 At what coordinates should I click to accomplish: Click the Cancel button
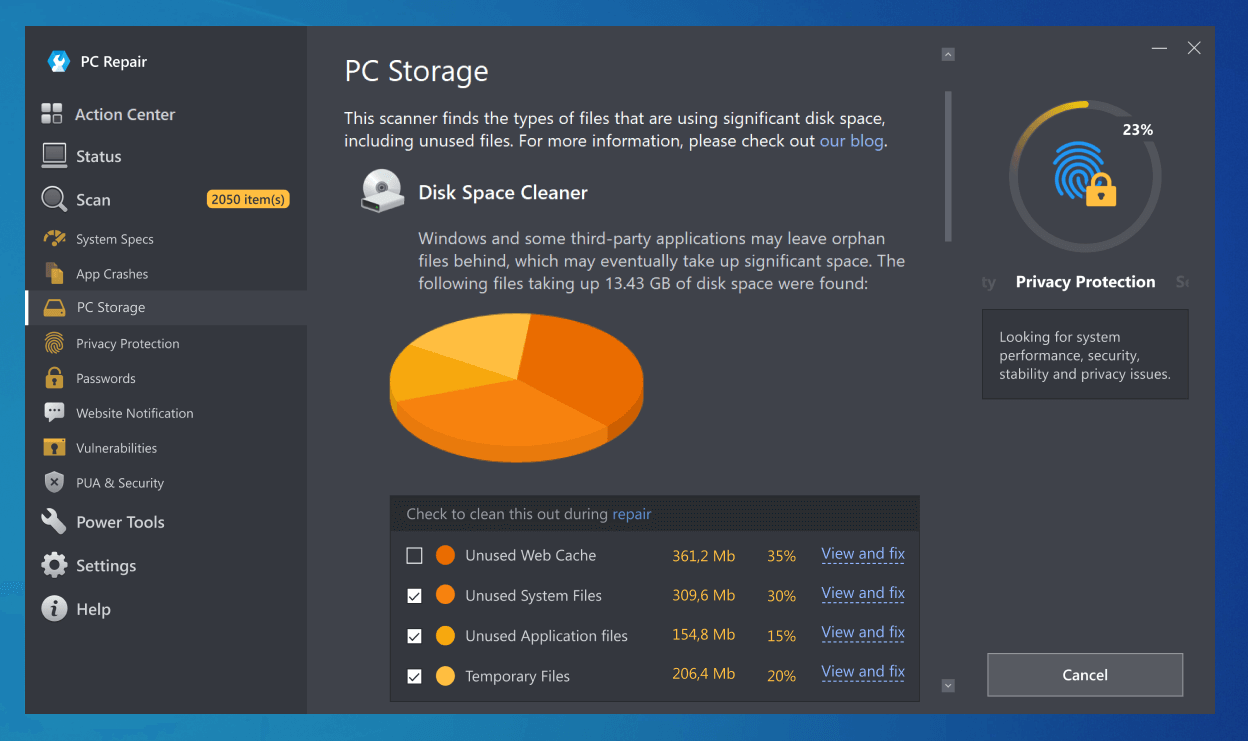tap(1084, 675)
